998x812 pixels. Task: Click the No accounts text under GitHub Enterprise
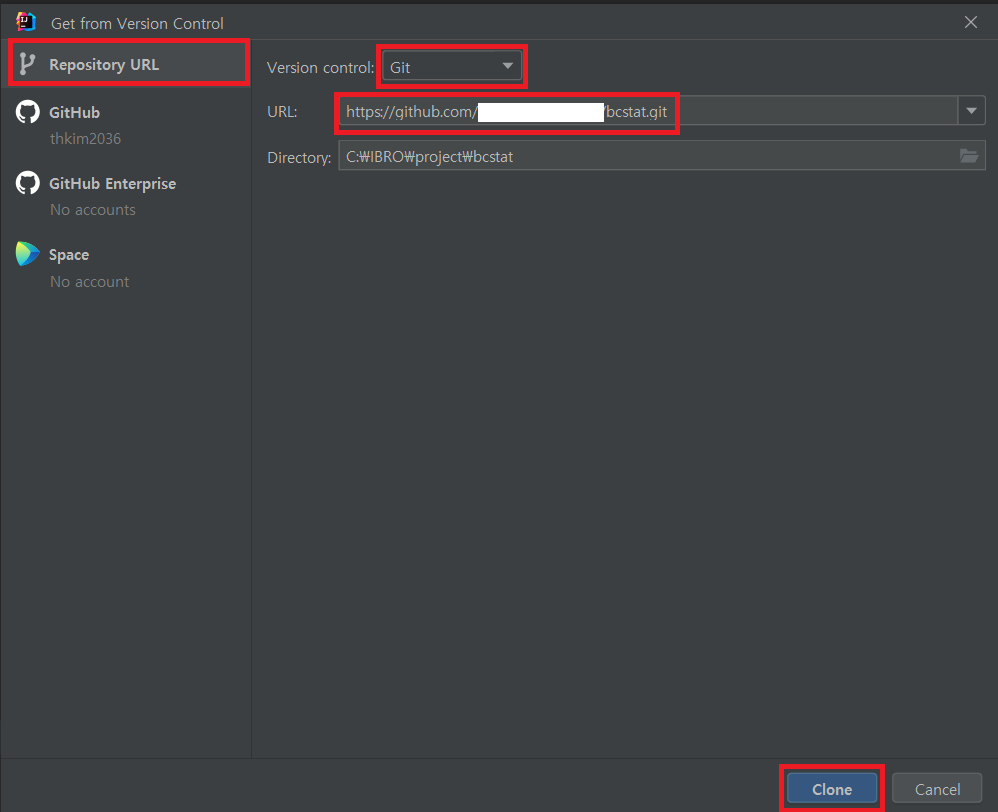point(93,210)
